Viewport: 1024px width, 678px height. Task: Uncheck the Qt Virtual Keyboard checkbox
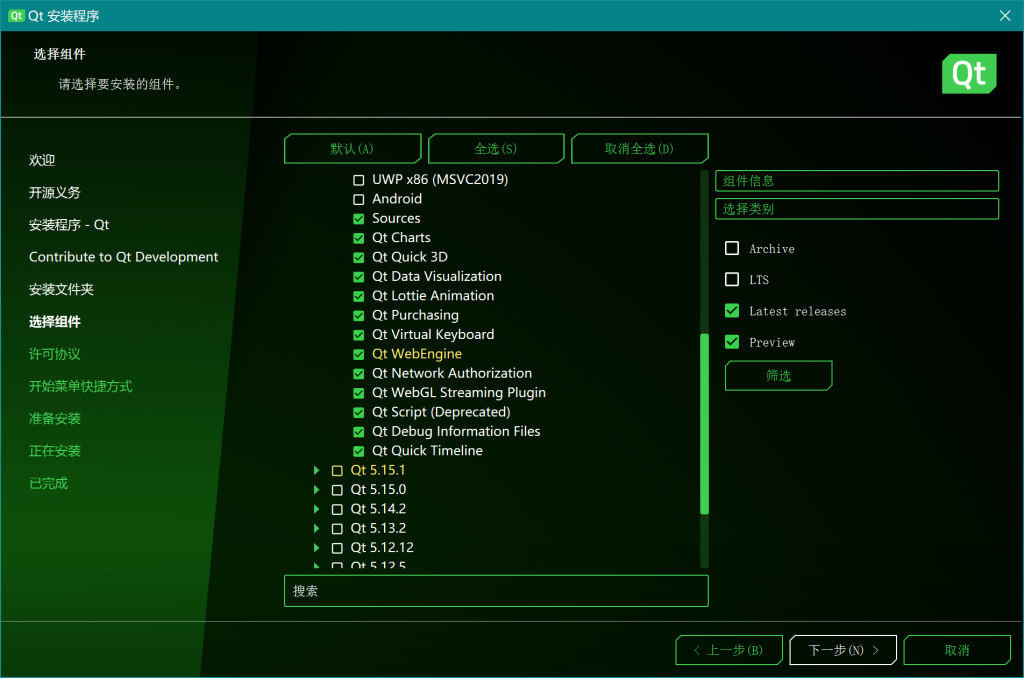click(359, 335)
